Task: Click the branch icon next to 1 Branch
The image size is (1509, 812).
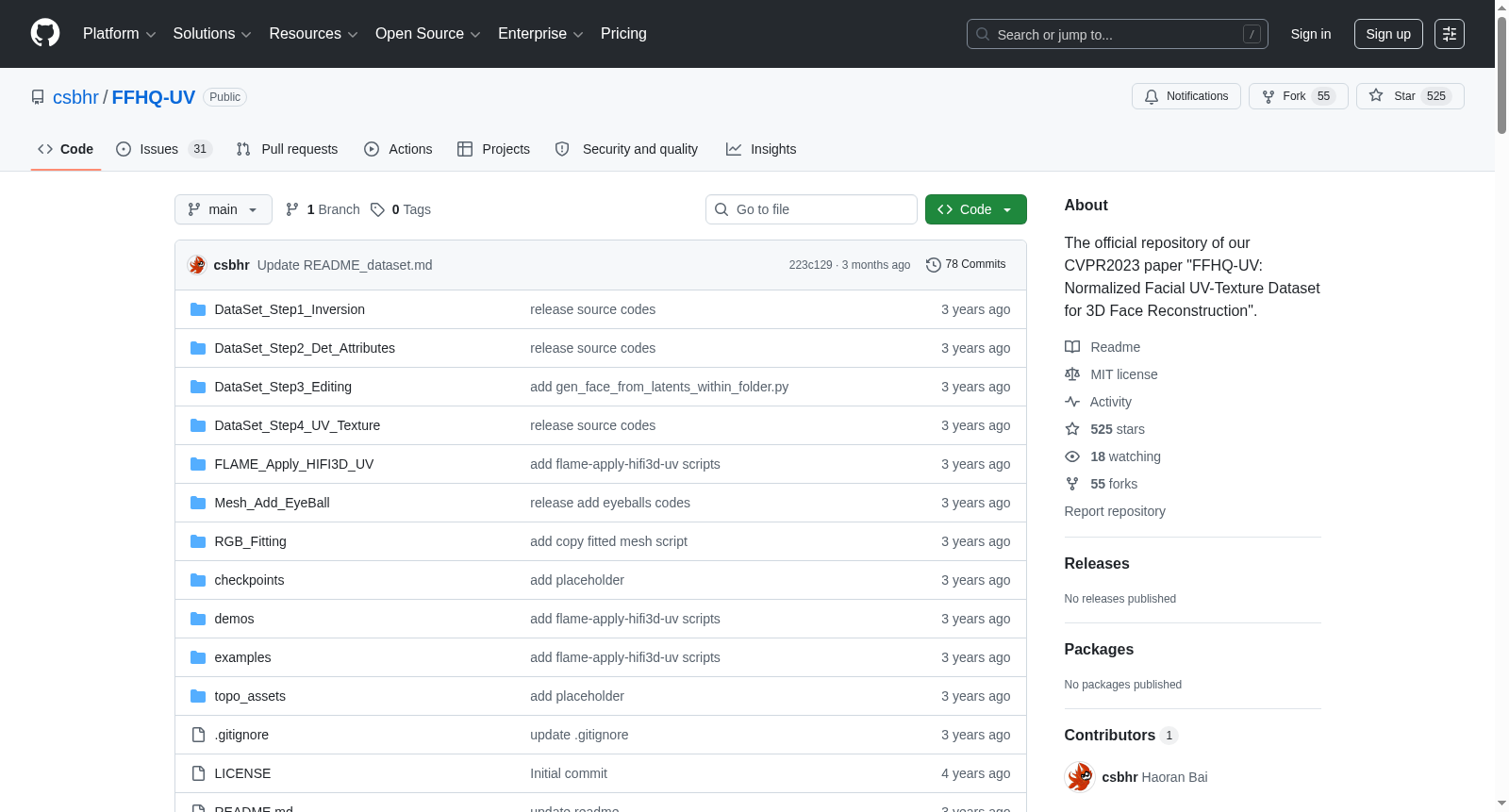Action: point(292,209)
